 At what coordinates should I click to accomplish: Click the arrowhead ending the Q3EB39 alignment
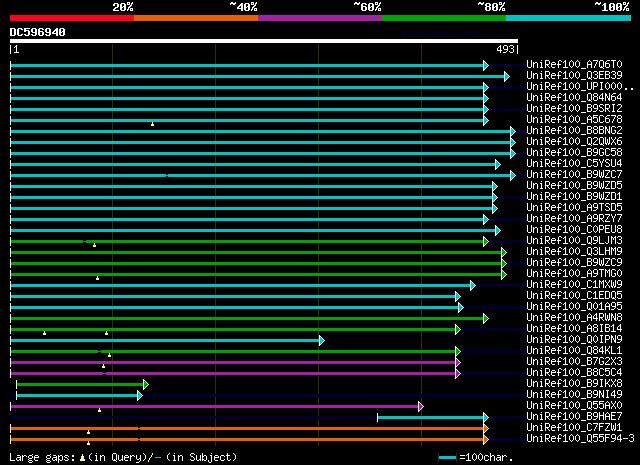(507, 76)
